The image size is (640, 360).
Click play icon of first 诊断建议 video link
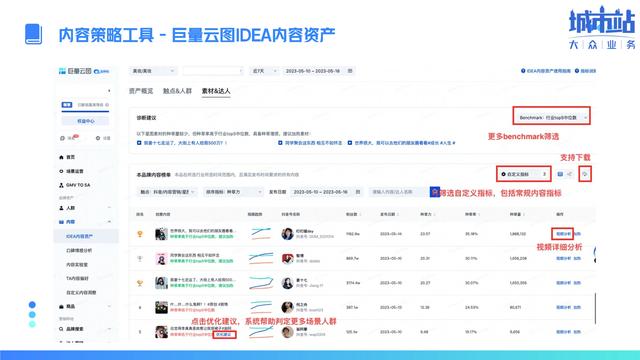(x=139, y=143)
